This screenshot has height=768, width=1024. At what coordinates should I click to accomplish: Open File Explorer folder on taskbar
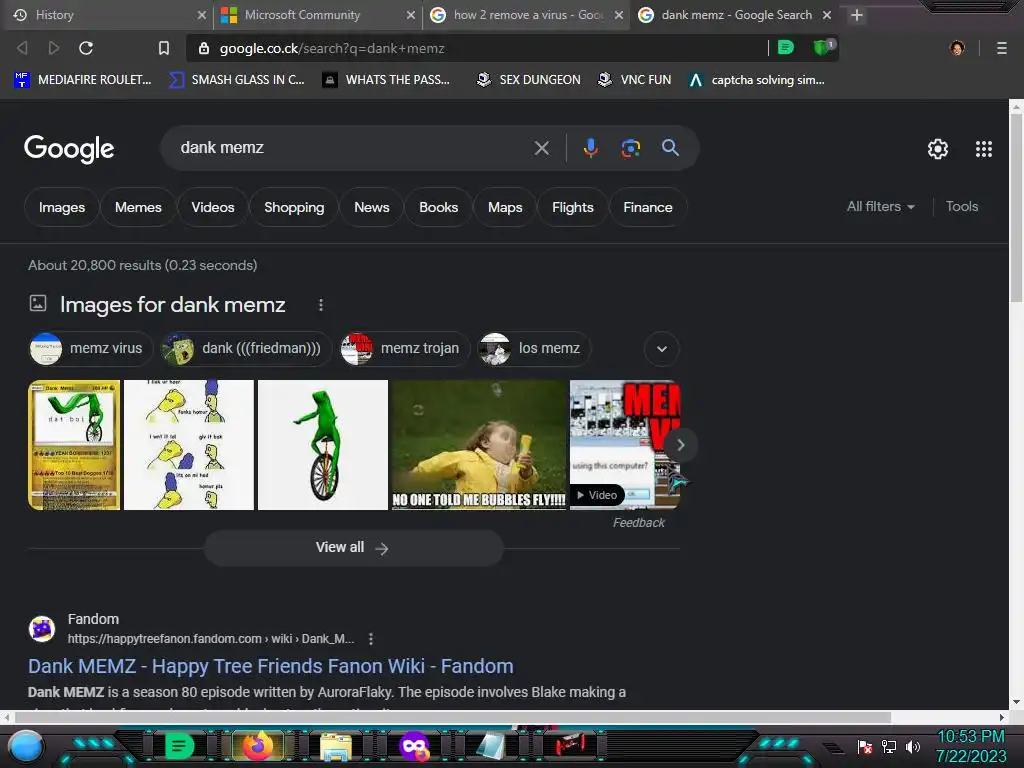[x=336, y=746]
